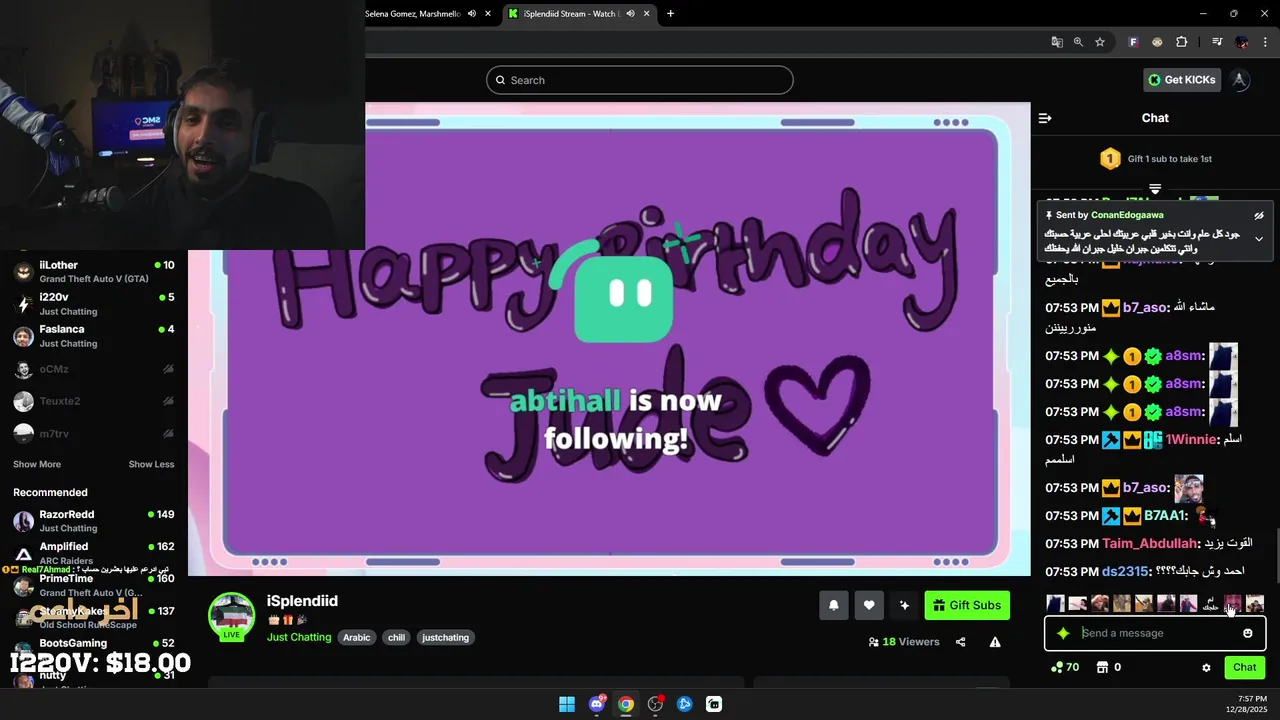Open recommended RazorRedd channel
Viewport: 1280px width, 720px height.
94,521
